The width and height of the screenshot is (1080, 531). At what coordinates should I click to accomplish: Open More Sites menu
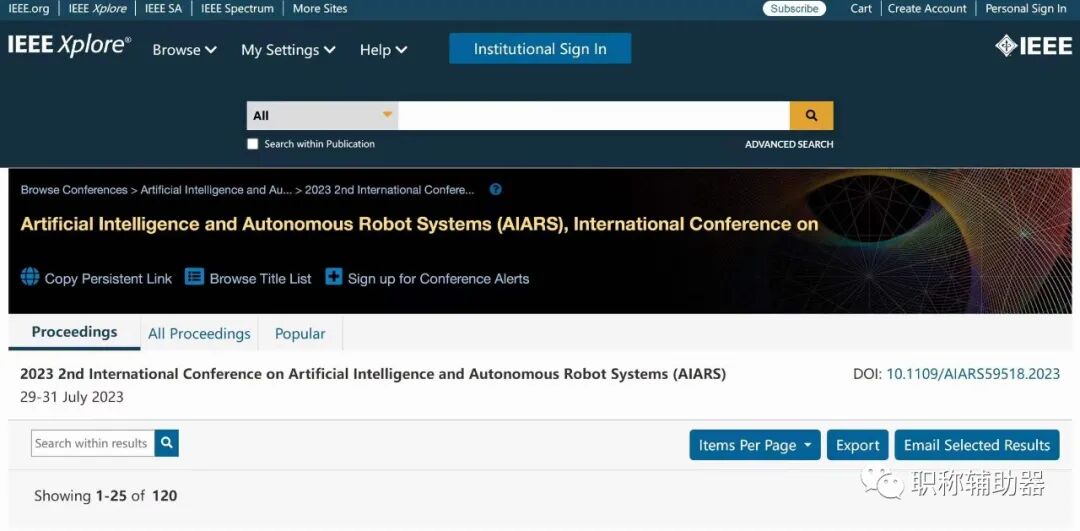tap(320, 8)
